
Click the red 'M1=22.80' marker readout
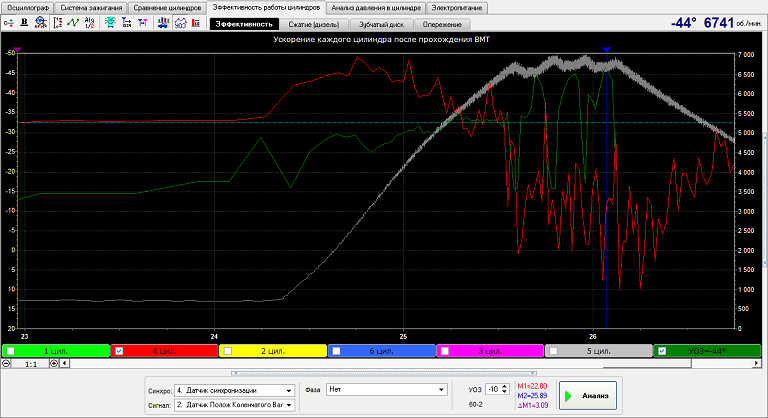point(532,386)
